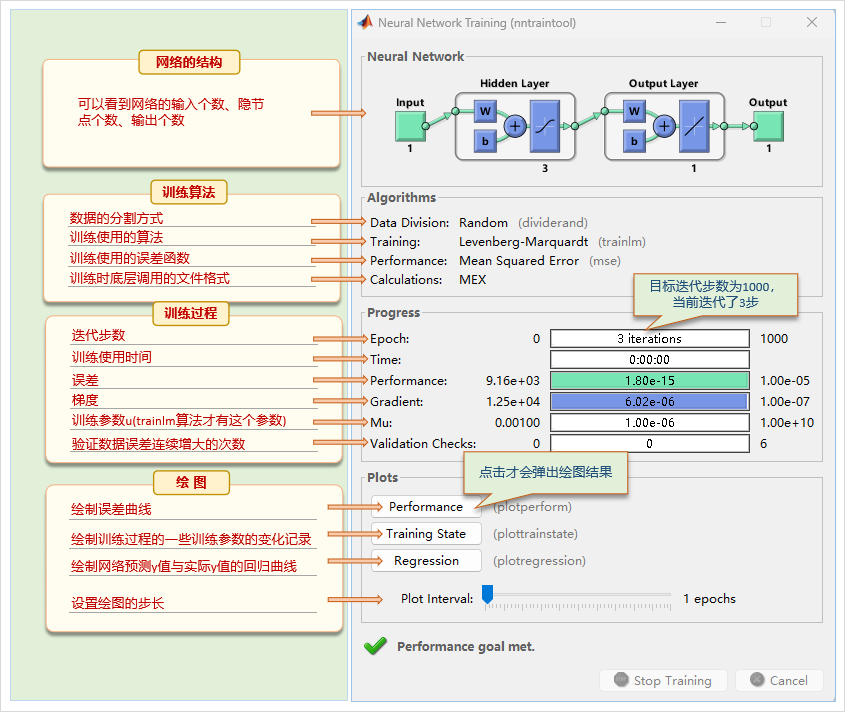Click the nntraintool window icon in title bar
Screen dimensions: 846x712
364,22
